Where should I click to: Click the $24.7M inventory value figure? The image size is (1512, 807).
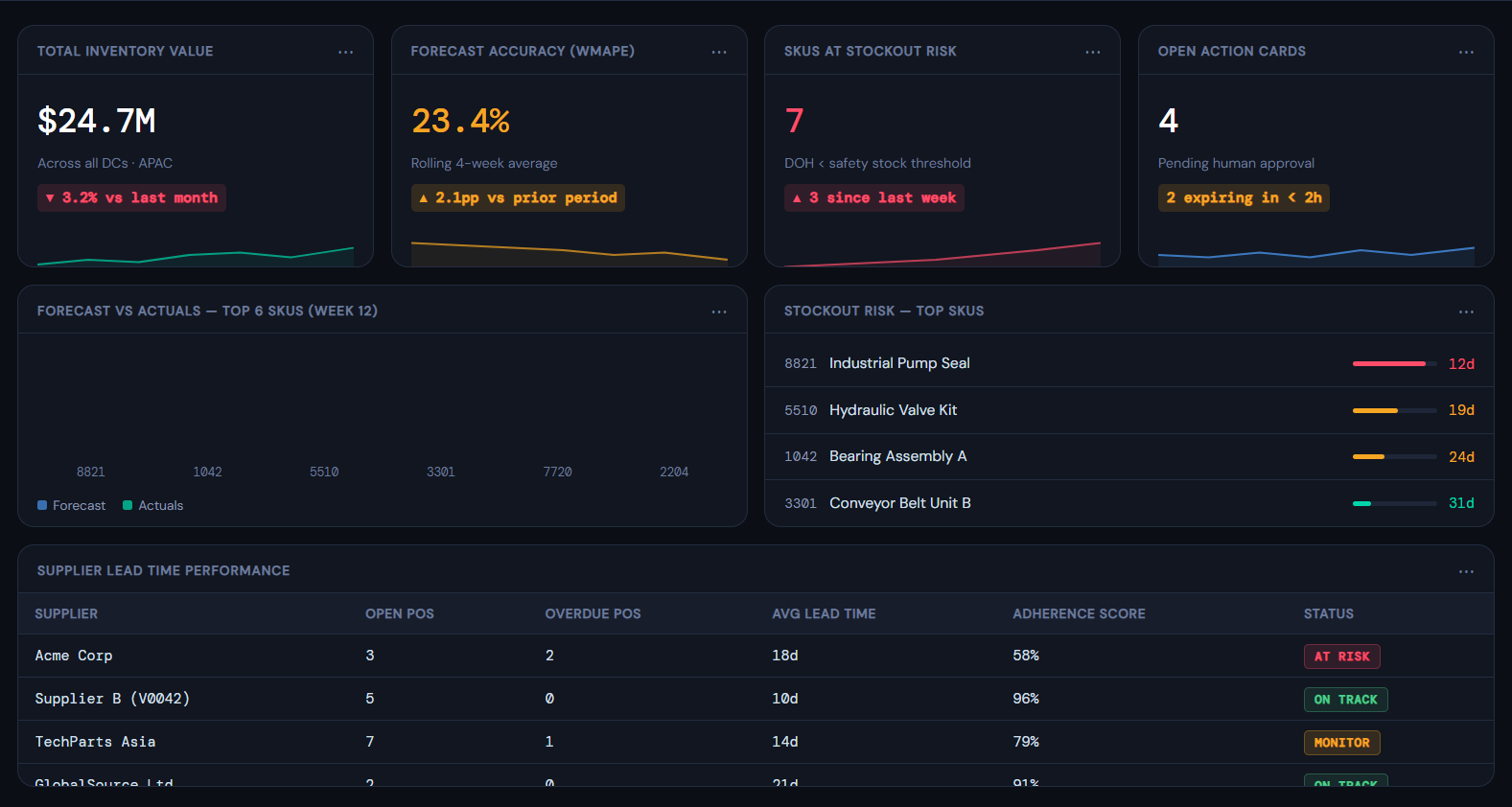pyautogui.click(x=97, y=121)
